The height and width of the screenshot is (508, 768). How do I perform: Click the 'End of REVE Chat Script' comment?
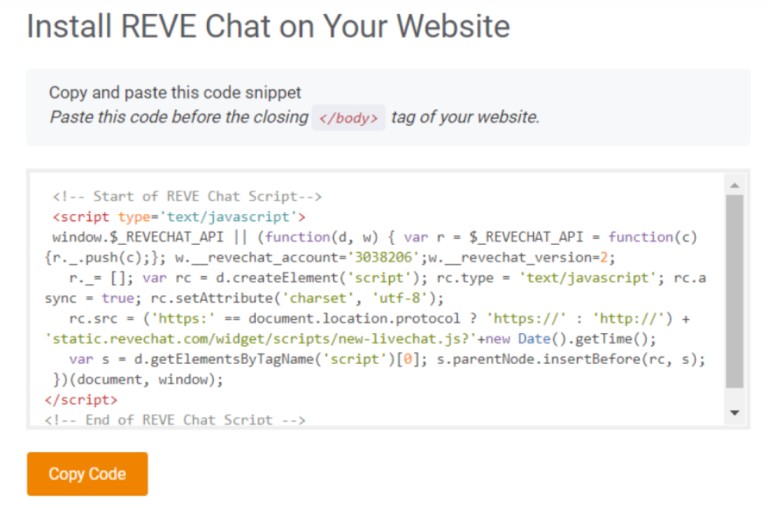point(175,420)
